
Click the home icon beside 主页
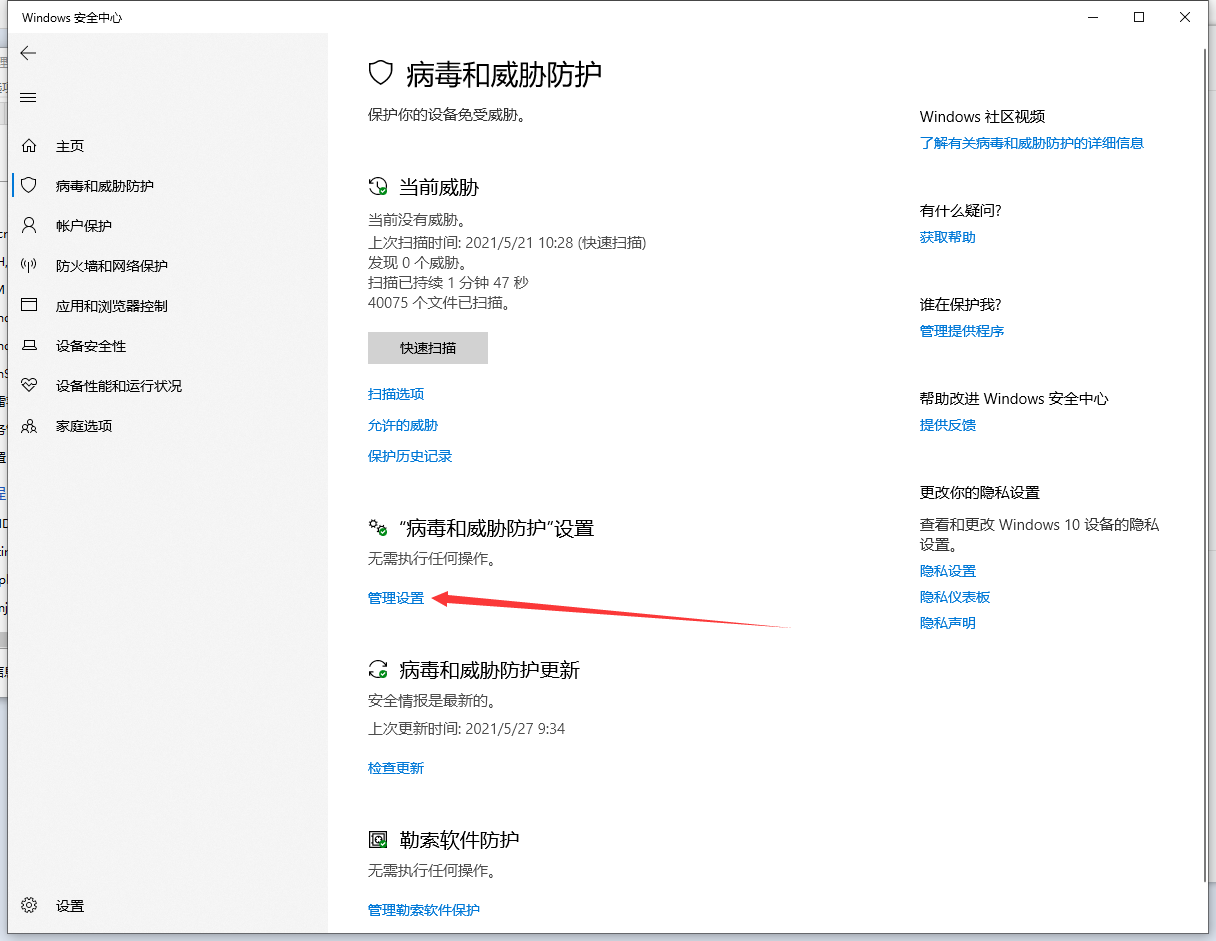coord(29,146)
